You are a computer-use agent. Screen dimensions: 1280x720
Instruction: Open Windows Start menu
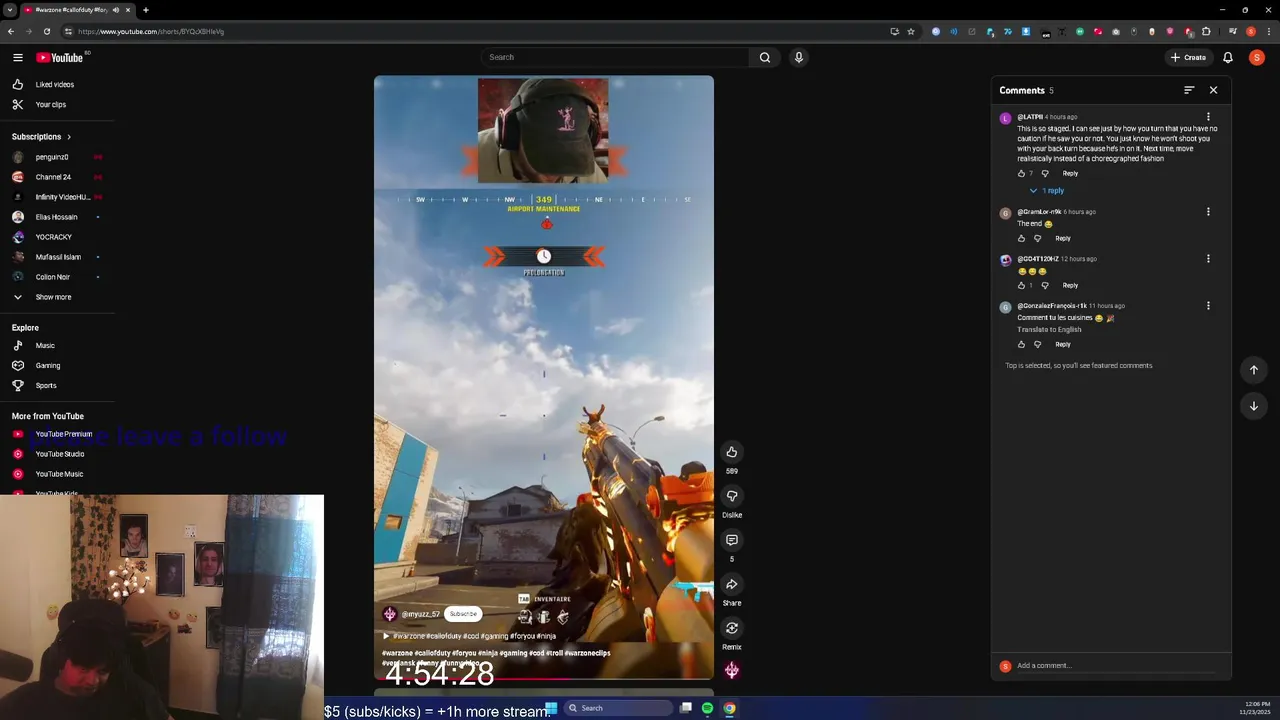[x=551, y=708]
